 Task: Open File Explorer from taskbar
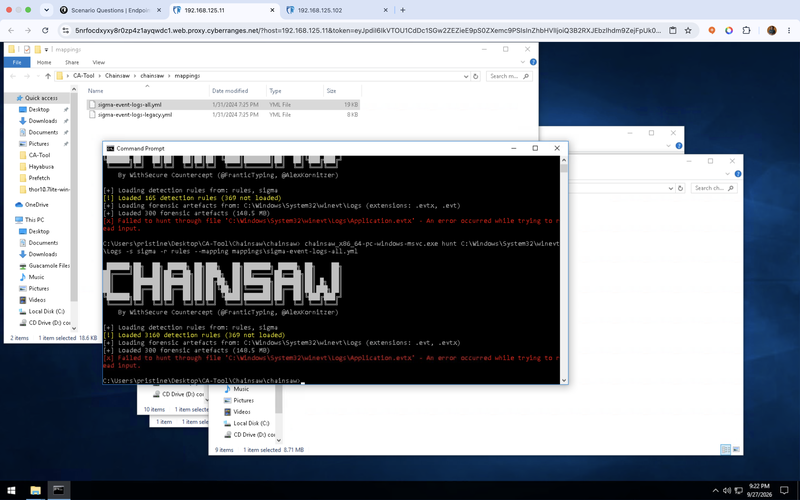click(35, 490)
